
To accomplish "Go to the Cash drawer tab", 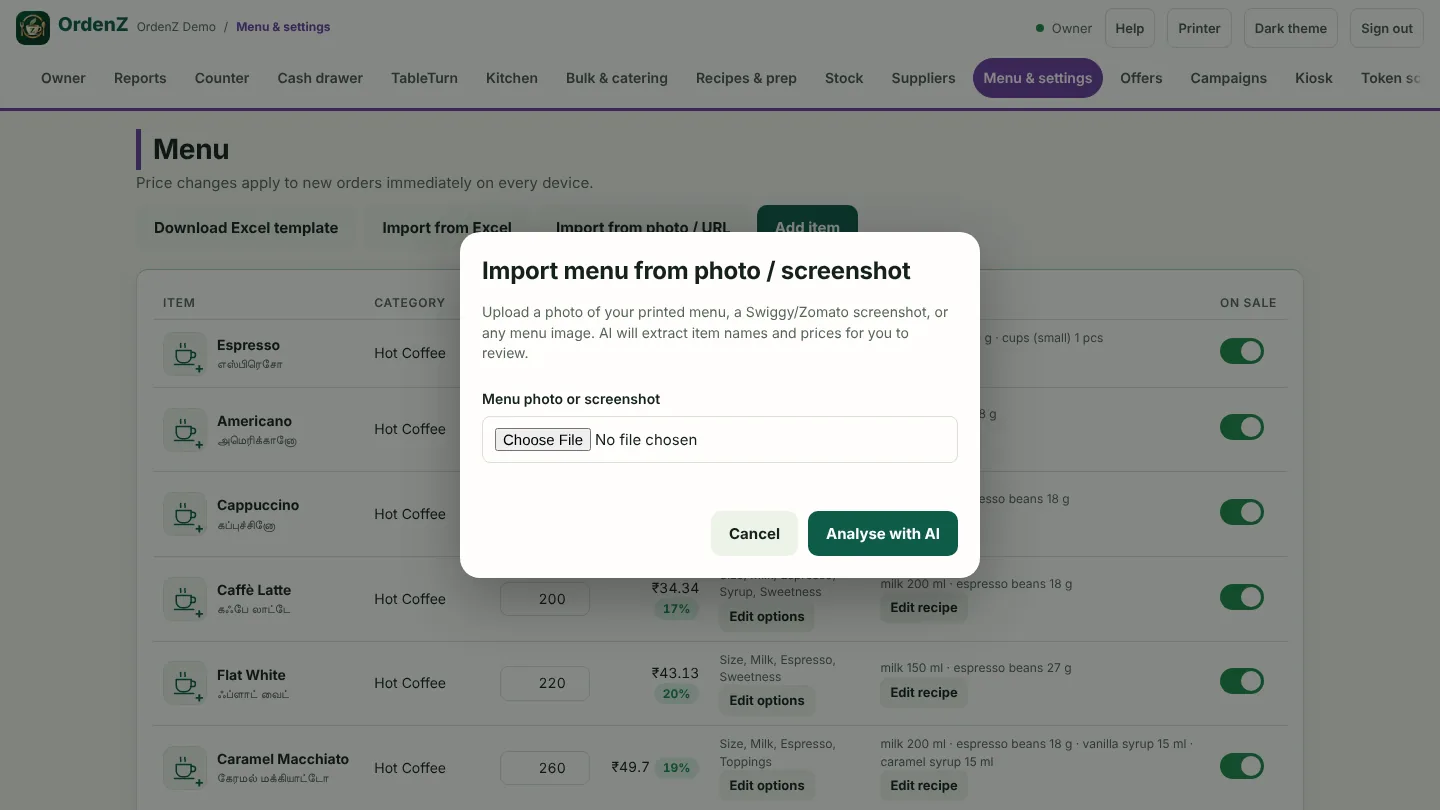I will click(x=320, y=78).
